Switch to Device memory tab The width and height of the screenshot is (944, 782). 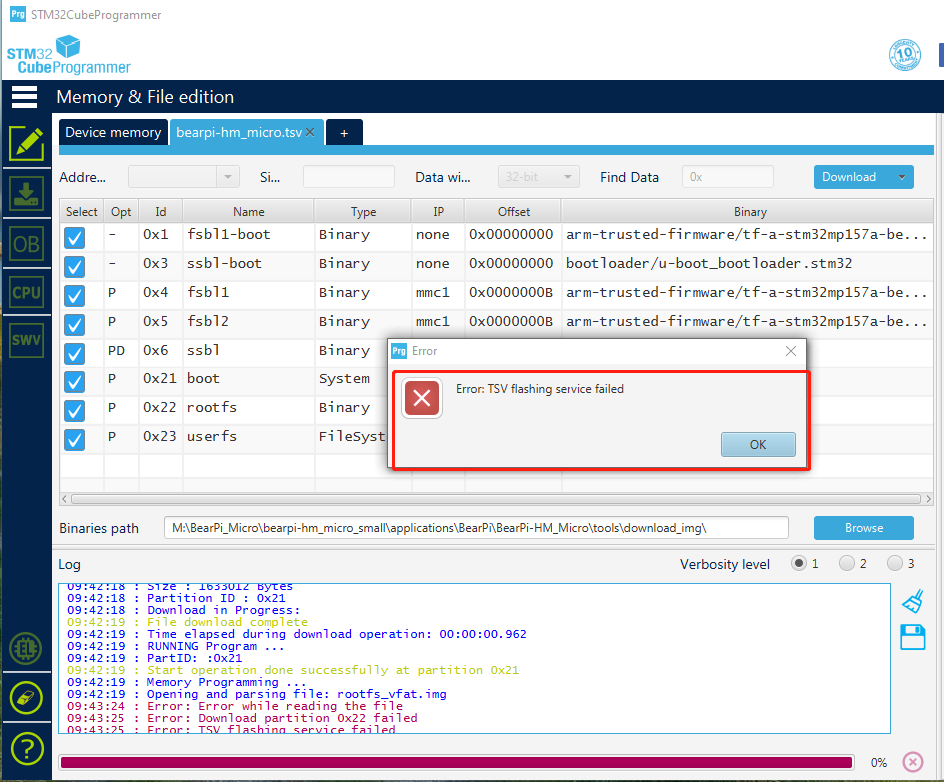click(x=113, y=132)
